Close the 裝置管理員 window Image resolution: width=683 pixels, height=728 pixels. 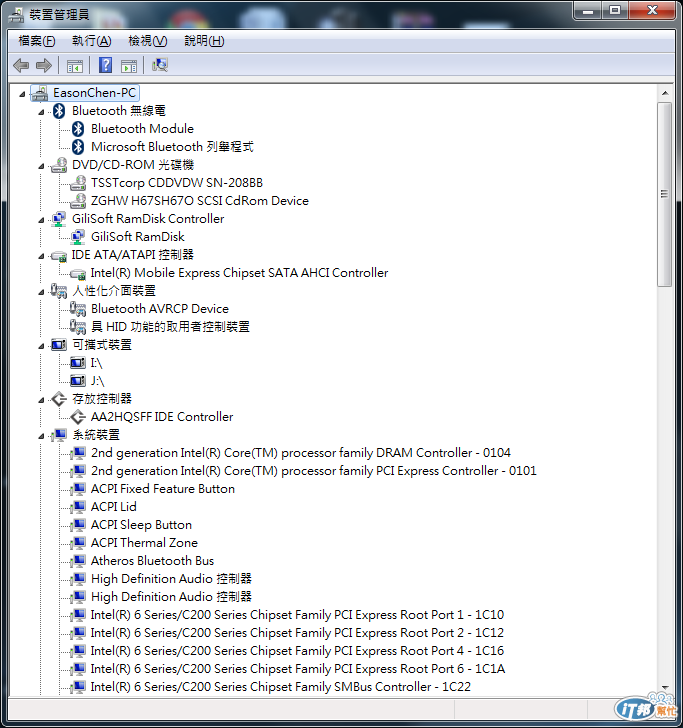tap(652, 11)
